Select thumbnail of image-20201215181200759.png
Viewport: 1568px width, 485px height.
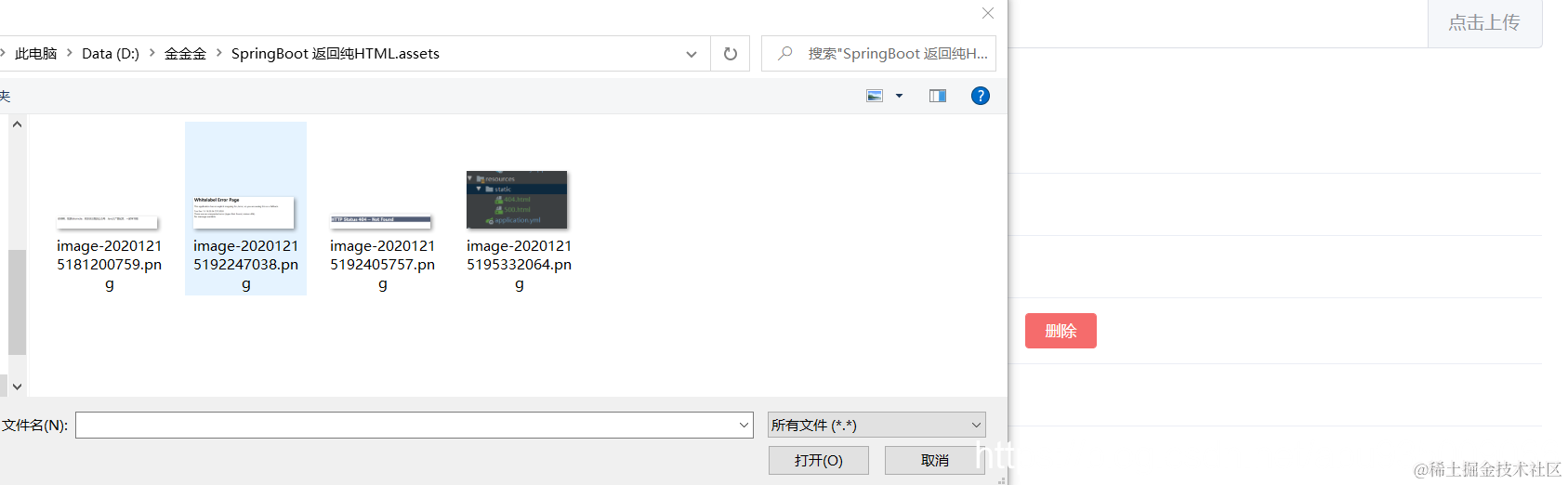pyautogui.click(x=108, y=222)
